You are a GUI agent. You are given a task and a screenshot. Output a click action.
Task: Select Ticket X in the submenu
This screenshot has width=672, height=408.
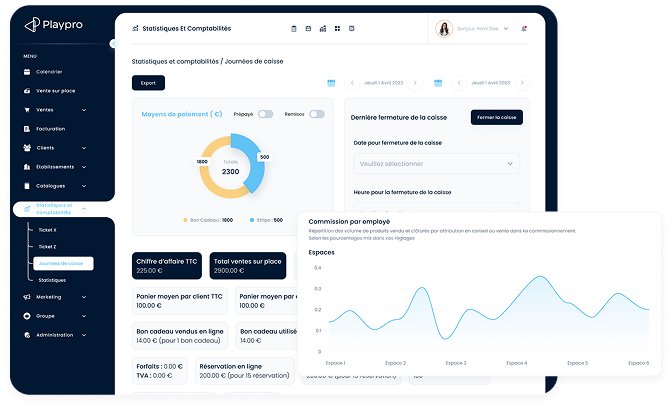pyautogui.click(x=48, y=230)
